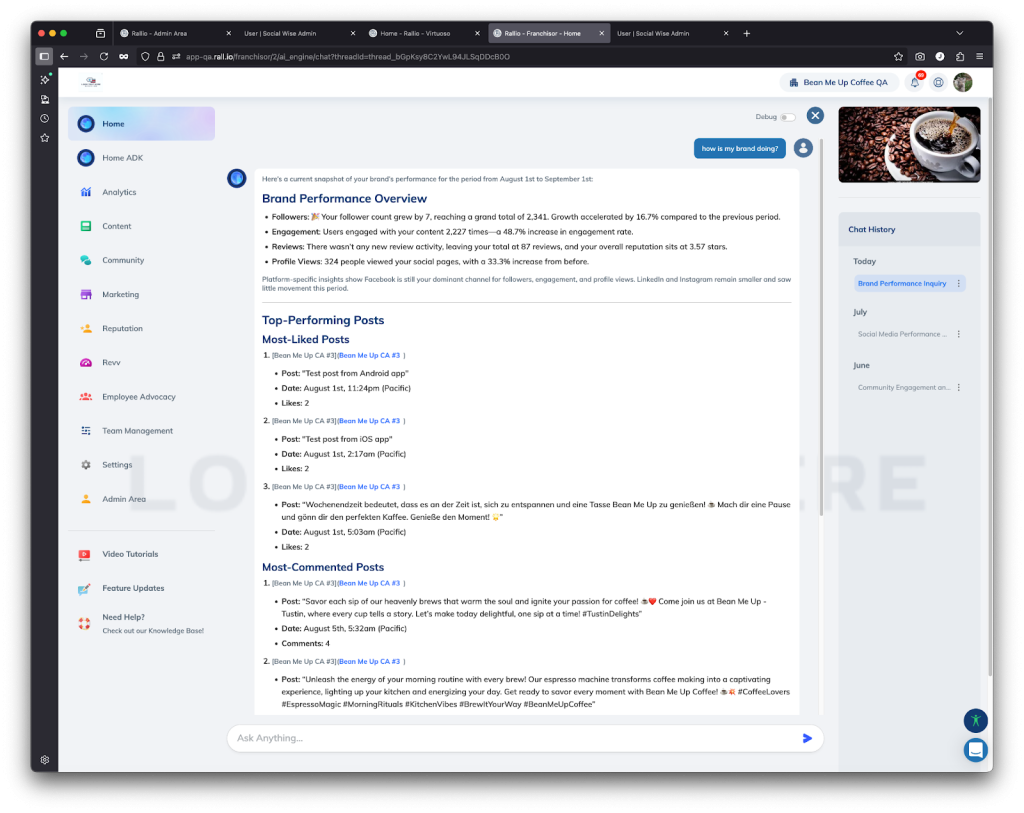Open the support chat bubble icon
Screen dimensions: 1024x813
click(975, 750)
